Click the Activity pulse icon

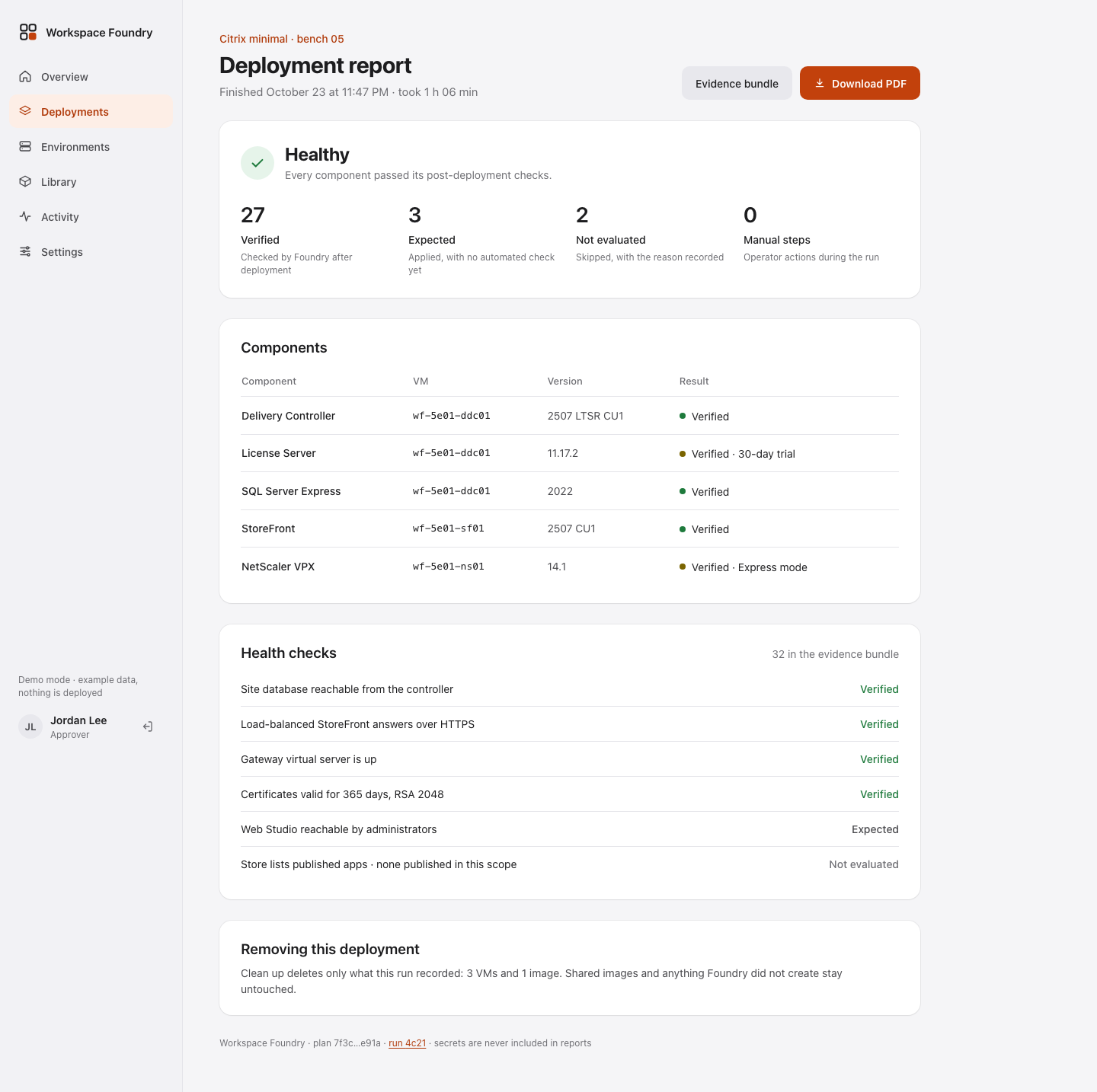(25, 216)
